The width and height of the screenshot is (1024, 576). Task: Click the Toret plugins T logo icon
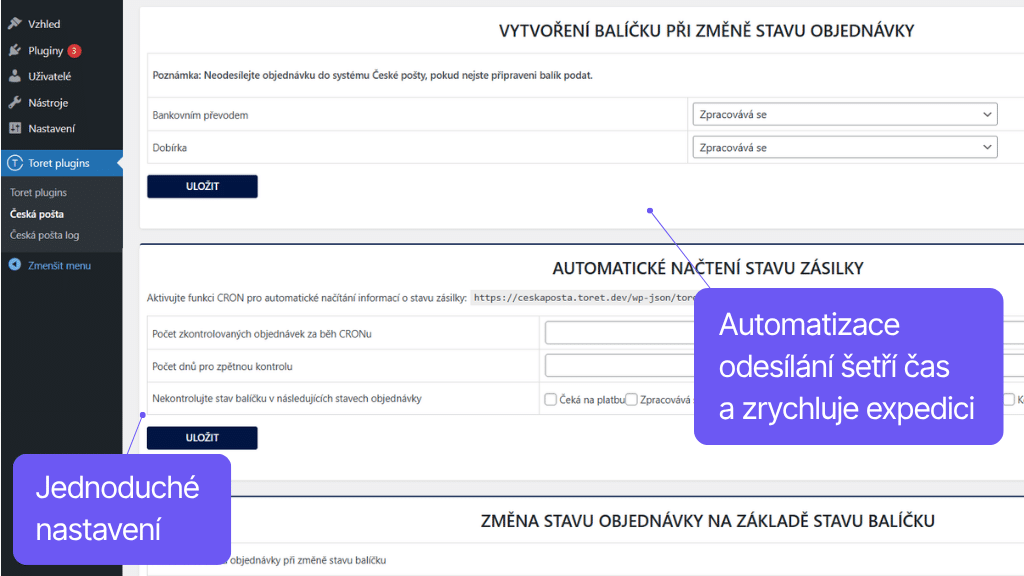14,161
